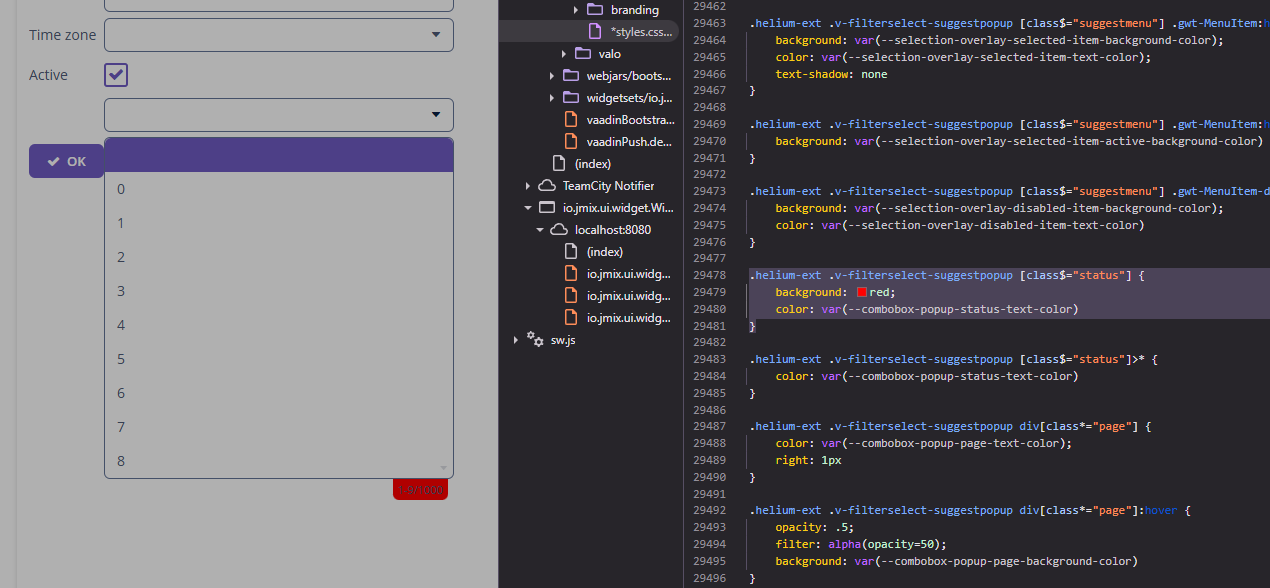Select option 3 in the dropdown list
Image resolution: width=1270 pixels, height=588 pixels.
pos(279,291)
